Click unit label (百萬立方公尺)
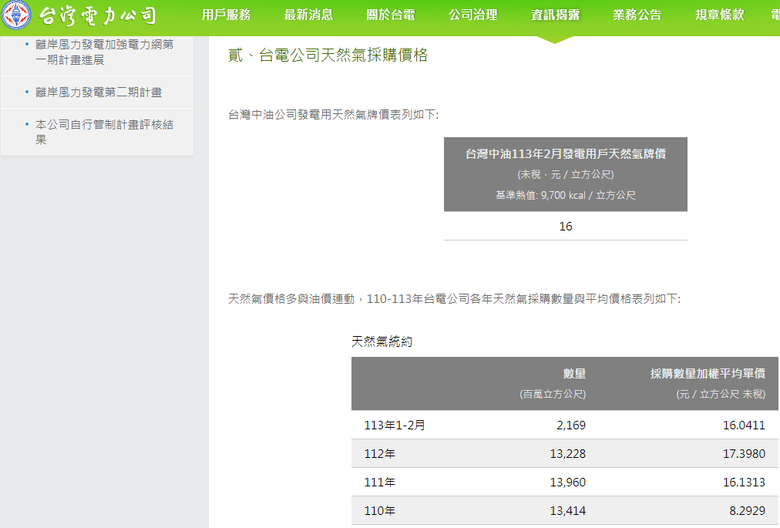Image resolution: width=780 pixels, height=528 pixels. click(553, 394)
